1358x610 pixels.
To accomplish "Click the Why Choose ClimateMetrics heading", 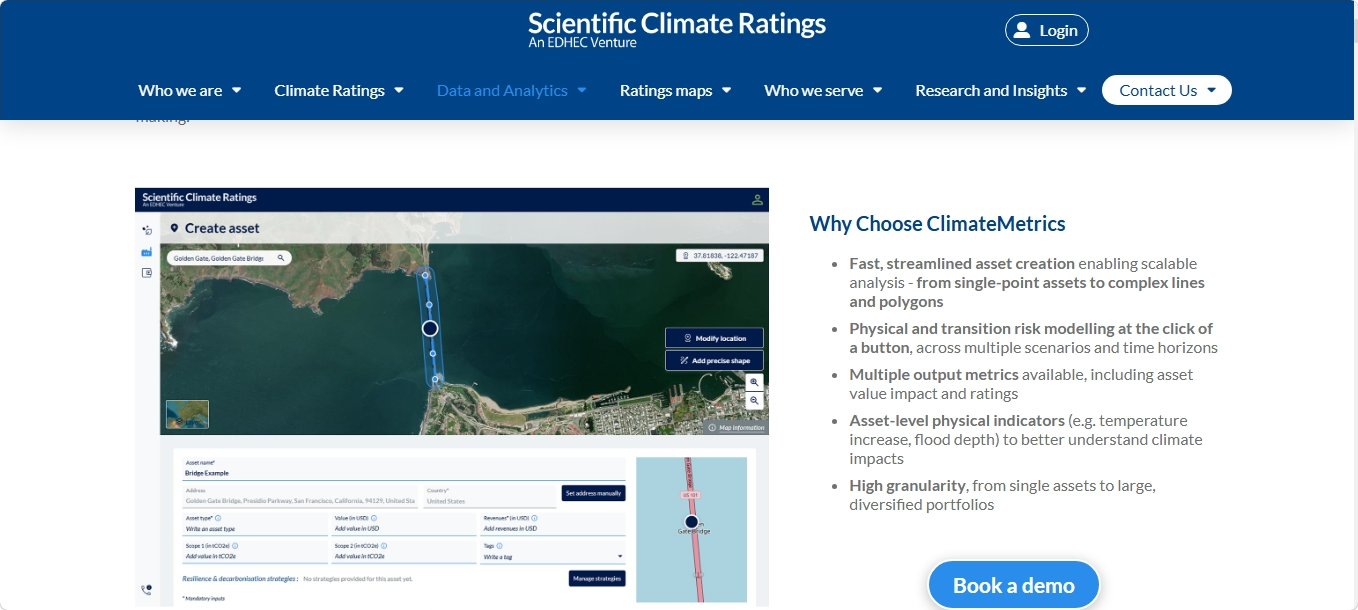I will [x=937, y=223].
